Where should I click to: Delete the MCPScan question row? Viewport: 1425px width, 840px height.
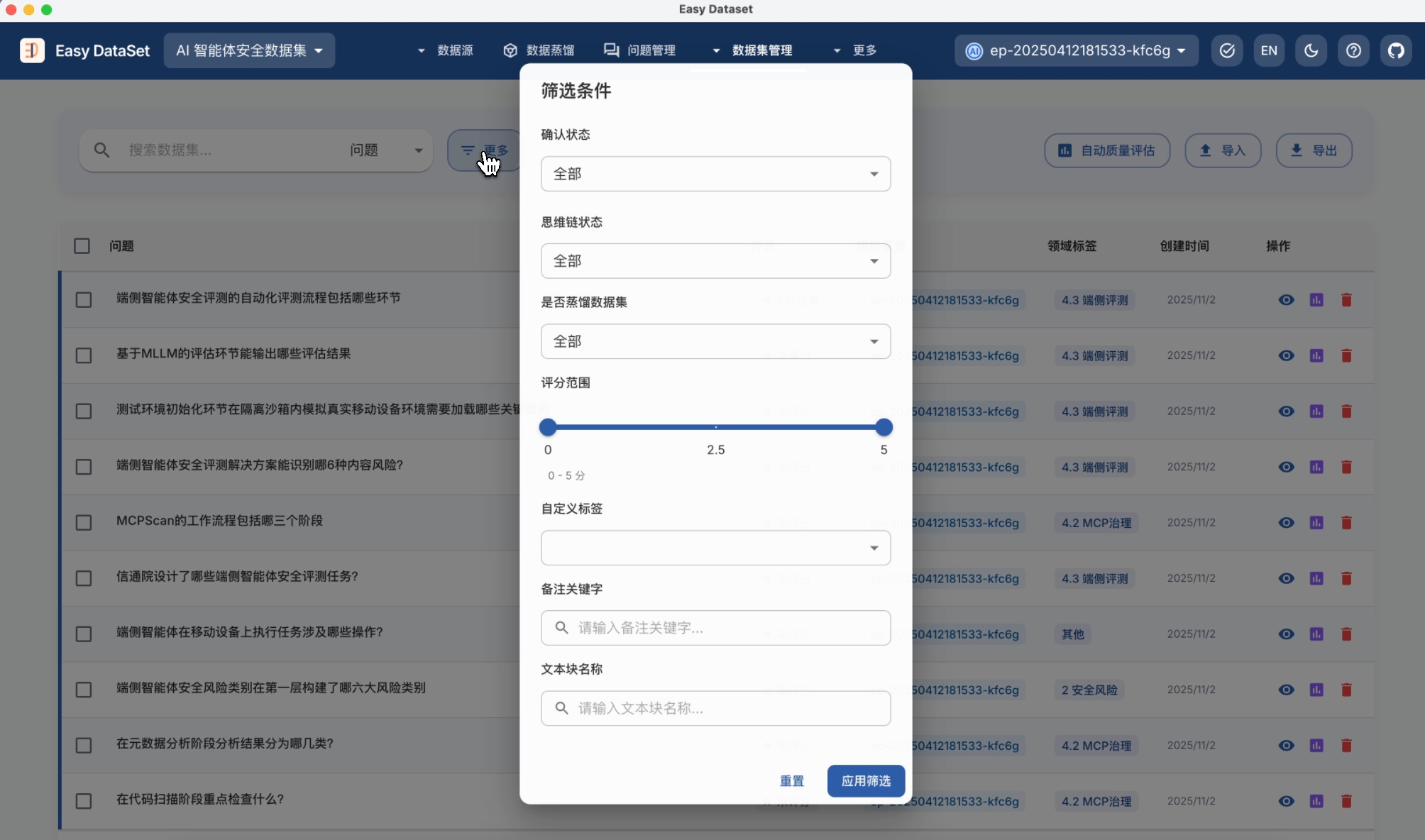(x=1346, y=523)
